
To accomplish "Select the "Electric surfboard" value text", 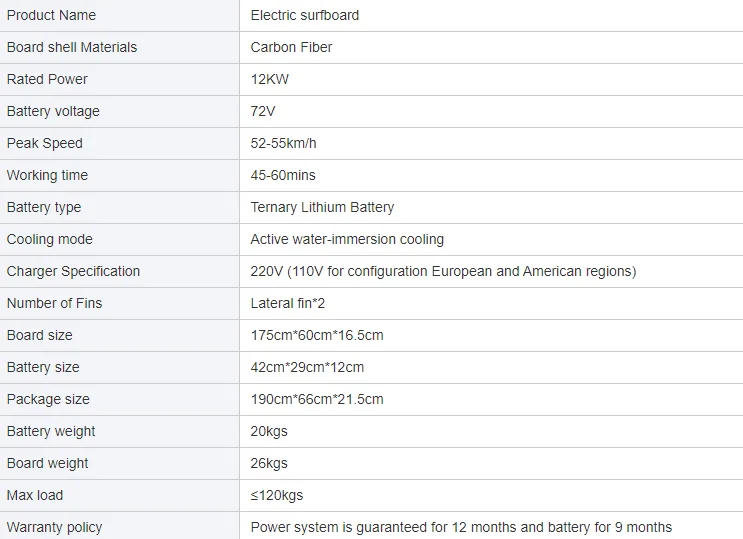I will pos(304,15).
